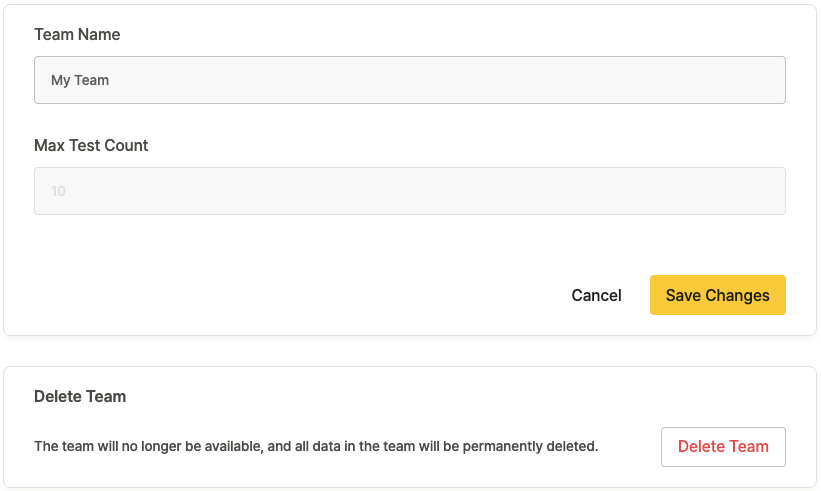Discard edits with Cancel
The width and height of the screenshot is (821, 491).
(x=596, y=295)
